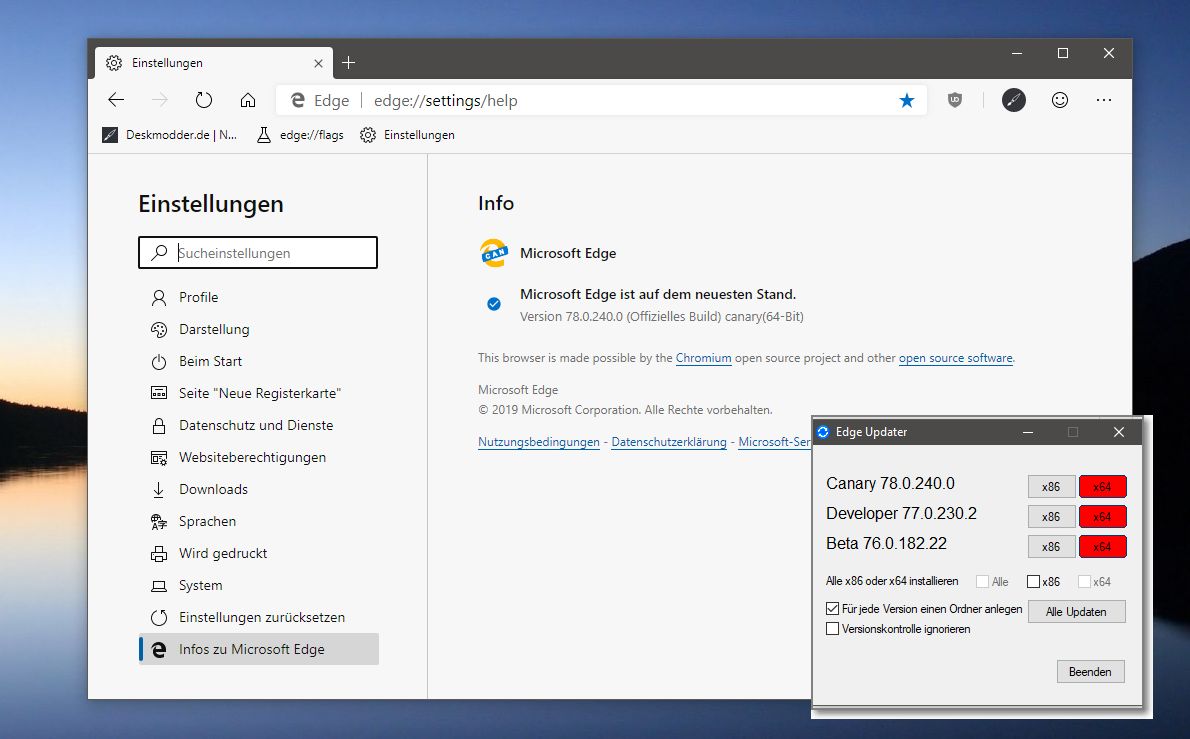Click the Chromium link
1190x739 pixels.
[704, 358]
